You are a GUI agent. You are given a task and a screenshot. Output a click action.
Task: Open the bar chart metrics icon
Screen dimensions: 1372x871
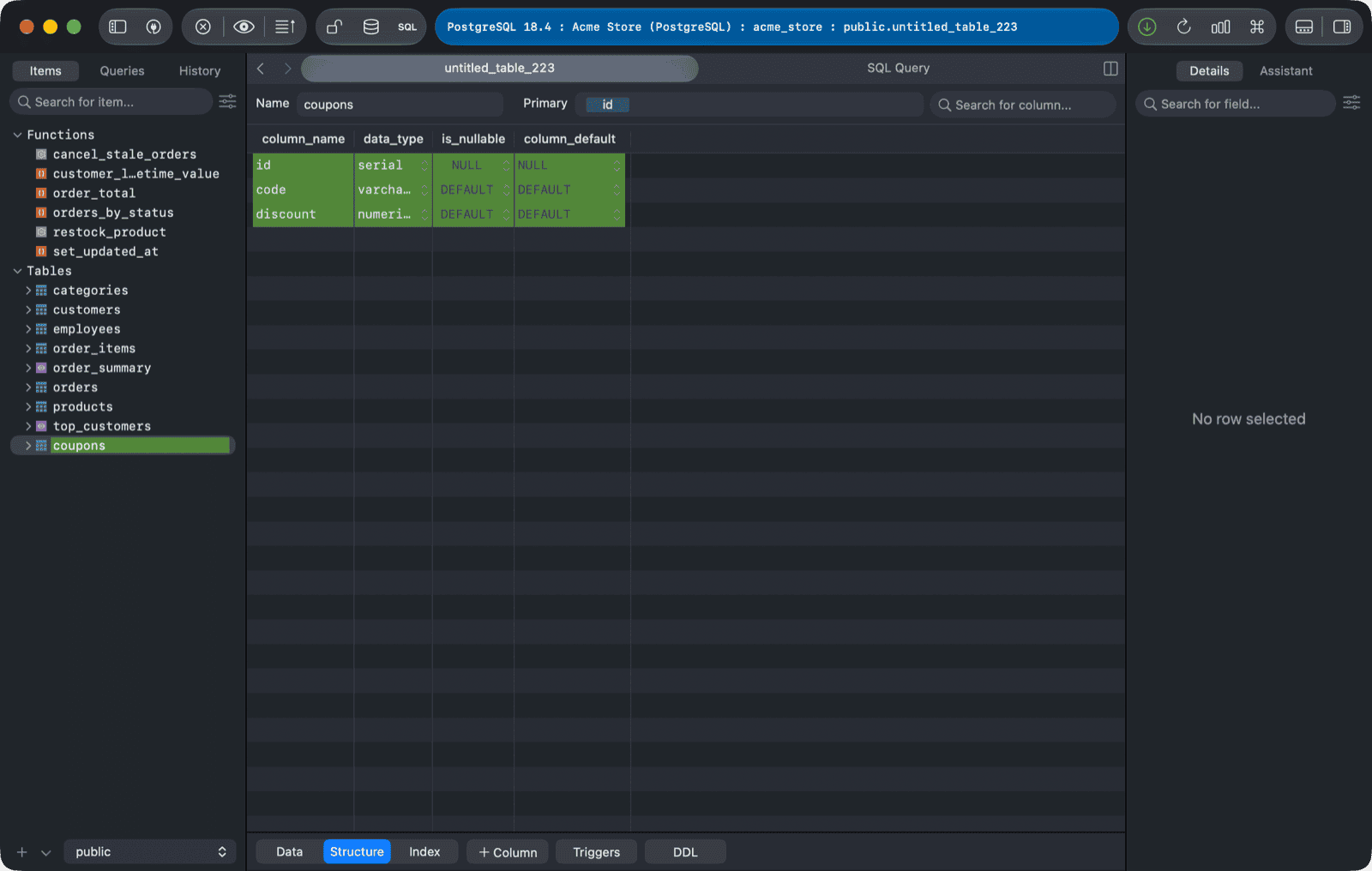1221,27
